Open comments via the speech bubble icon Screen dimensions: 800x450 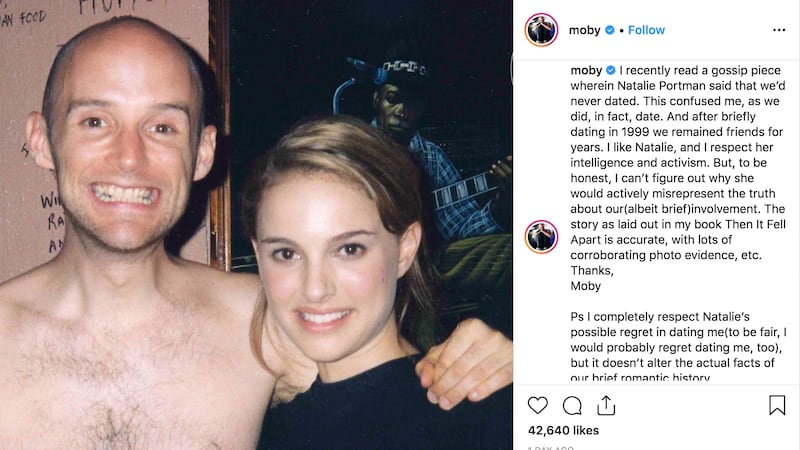click(x=572, y=405)
